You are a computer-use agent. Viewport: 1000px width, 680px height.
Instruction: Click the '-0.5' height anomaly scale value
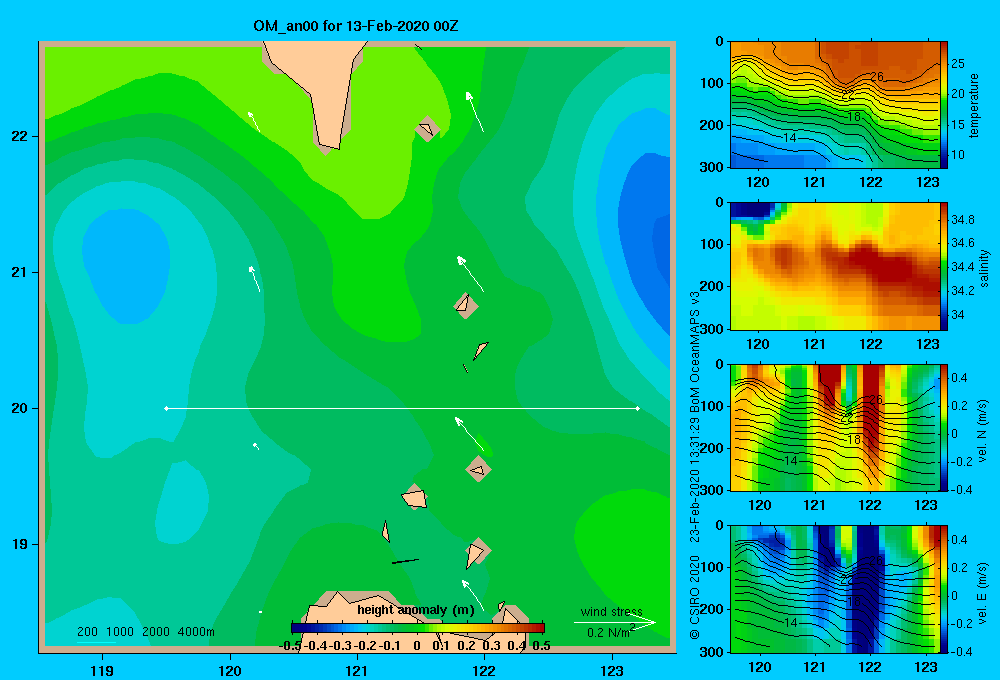click(290, 646)
